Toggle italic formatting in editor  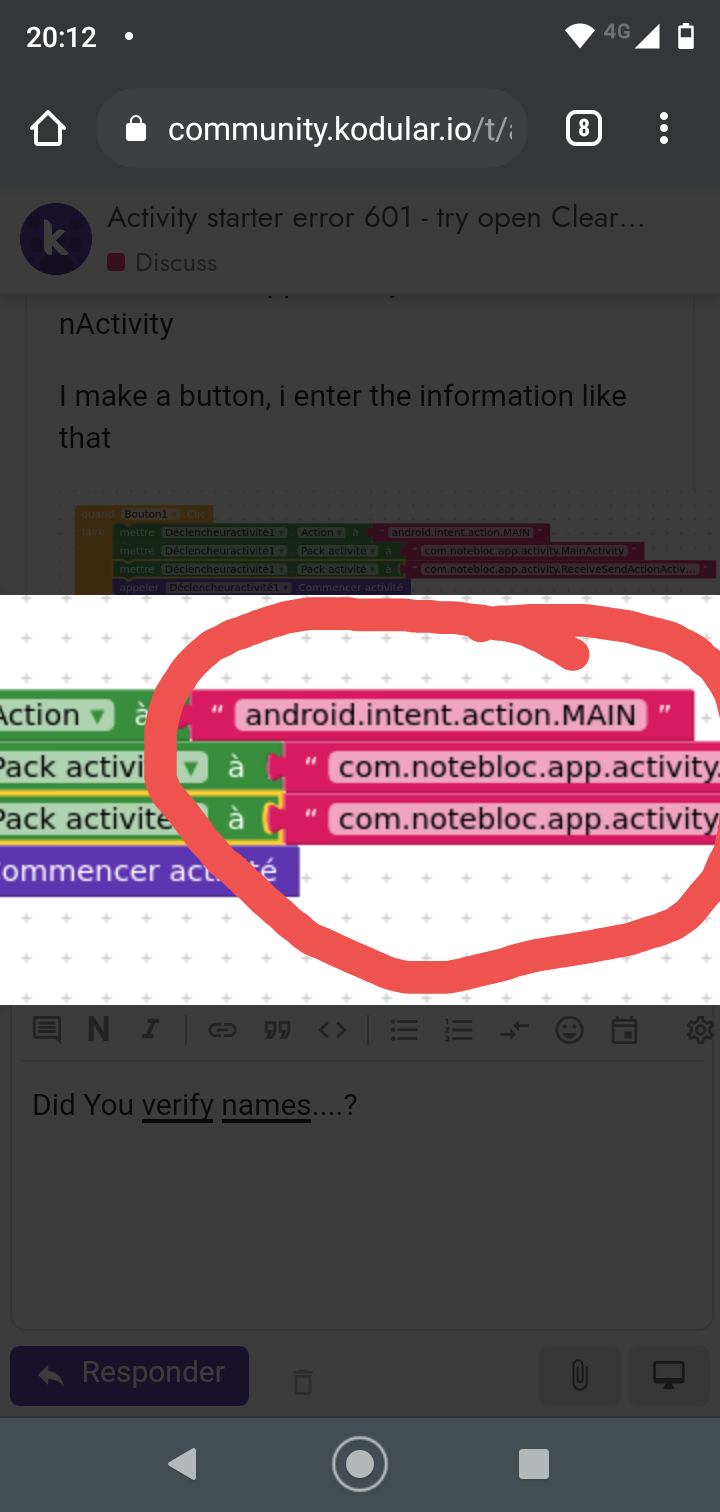150,1029
